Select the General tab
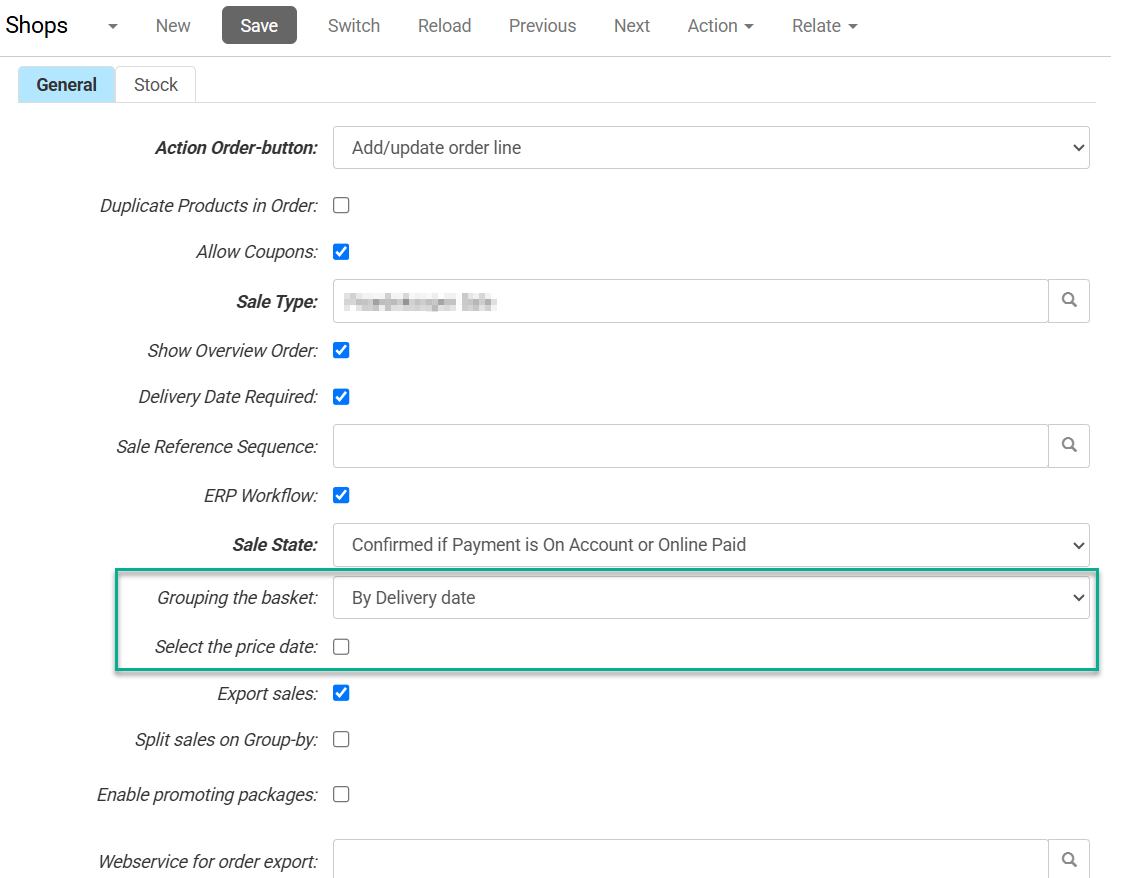Screen dimensions: 1121x878 coord(67,85)
